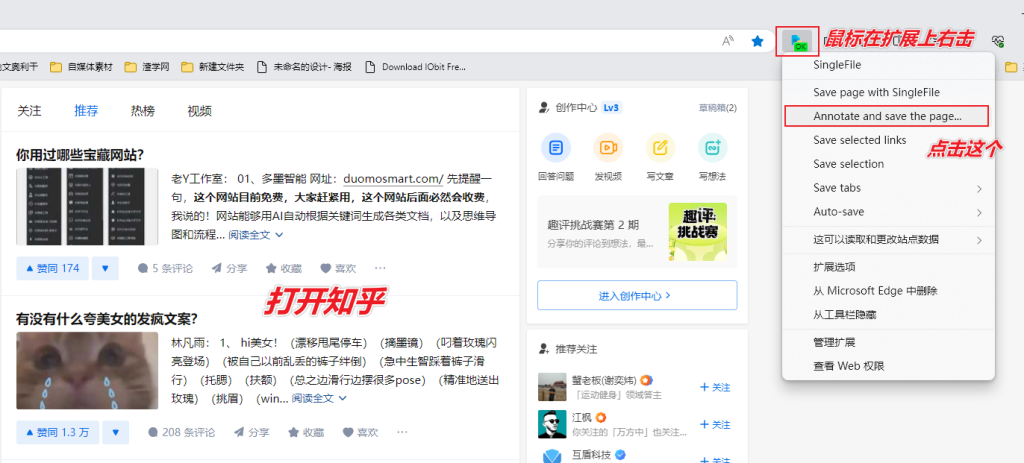The height and width of the screenshot is (463, 1024).
Task: Switch to 推荐 tab
Action: click(x=86, y=111)
